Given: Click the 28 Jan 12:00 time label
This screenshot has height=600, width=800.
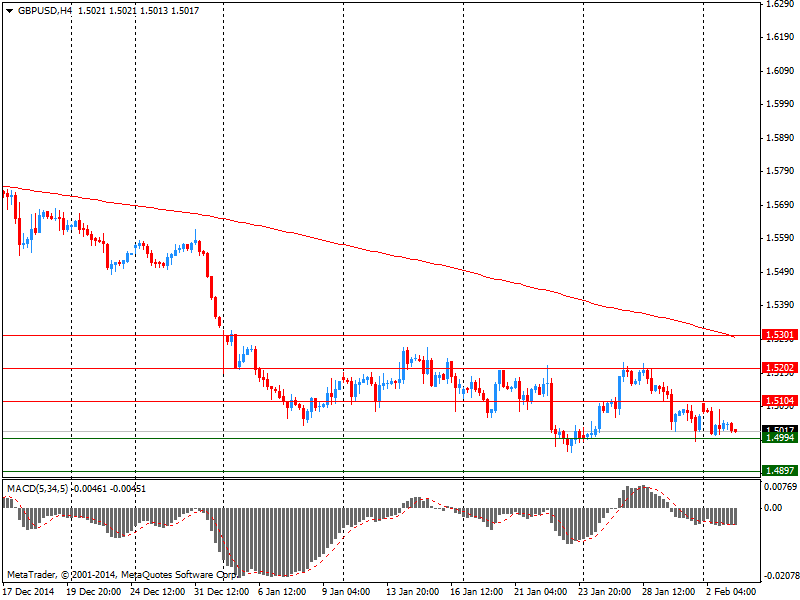Looking at the screenshot, I should pyautogui.click(x=668, y=592).
